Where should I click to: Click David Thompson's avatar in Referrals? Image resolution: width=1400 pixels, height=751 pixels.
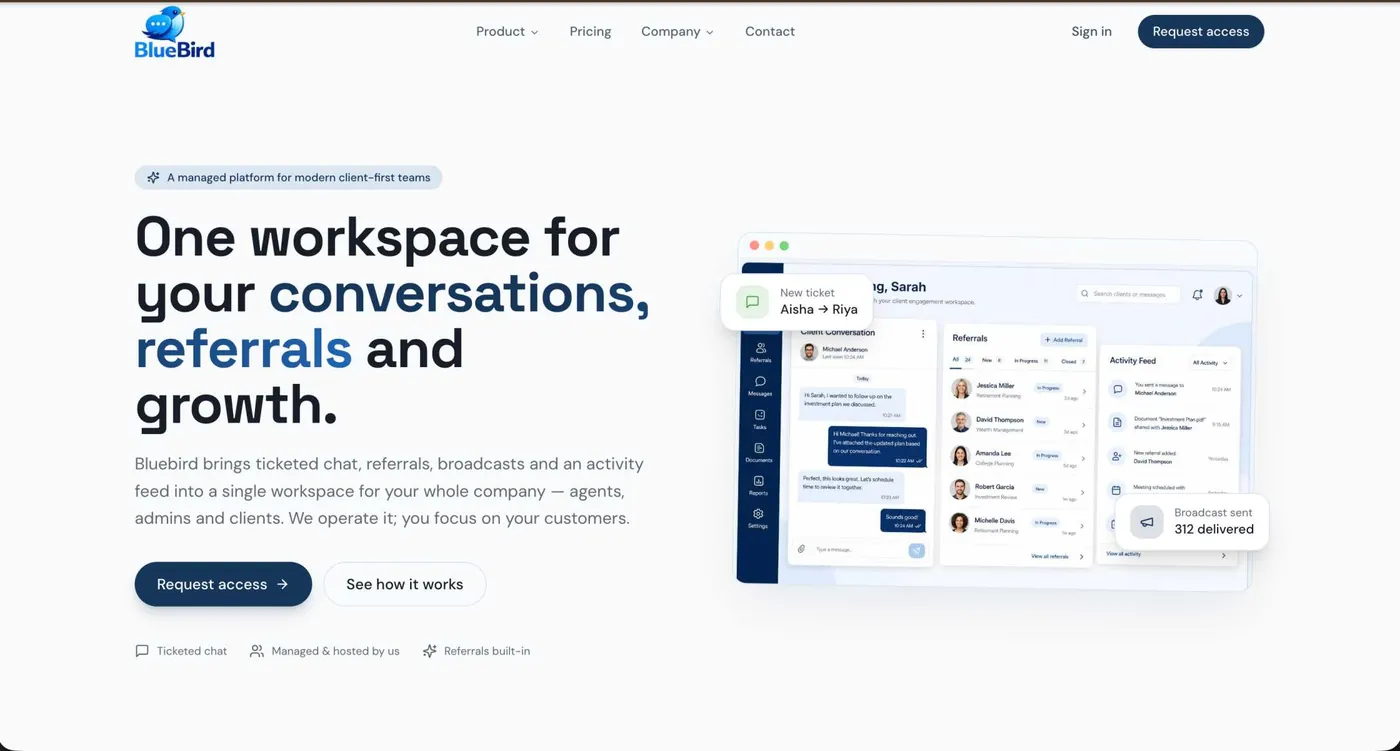coord(961,422)
